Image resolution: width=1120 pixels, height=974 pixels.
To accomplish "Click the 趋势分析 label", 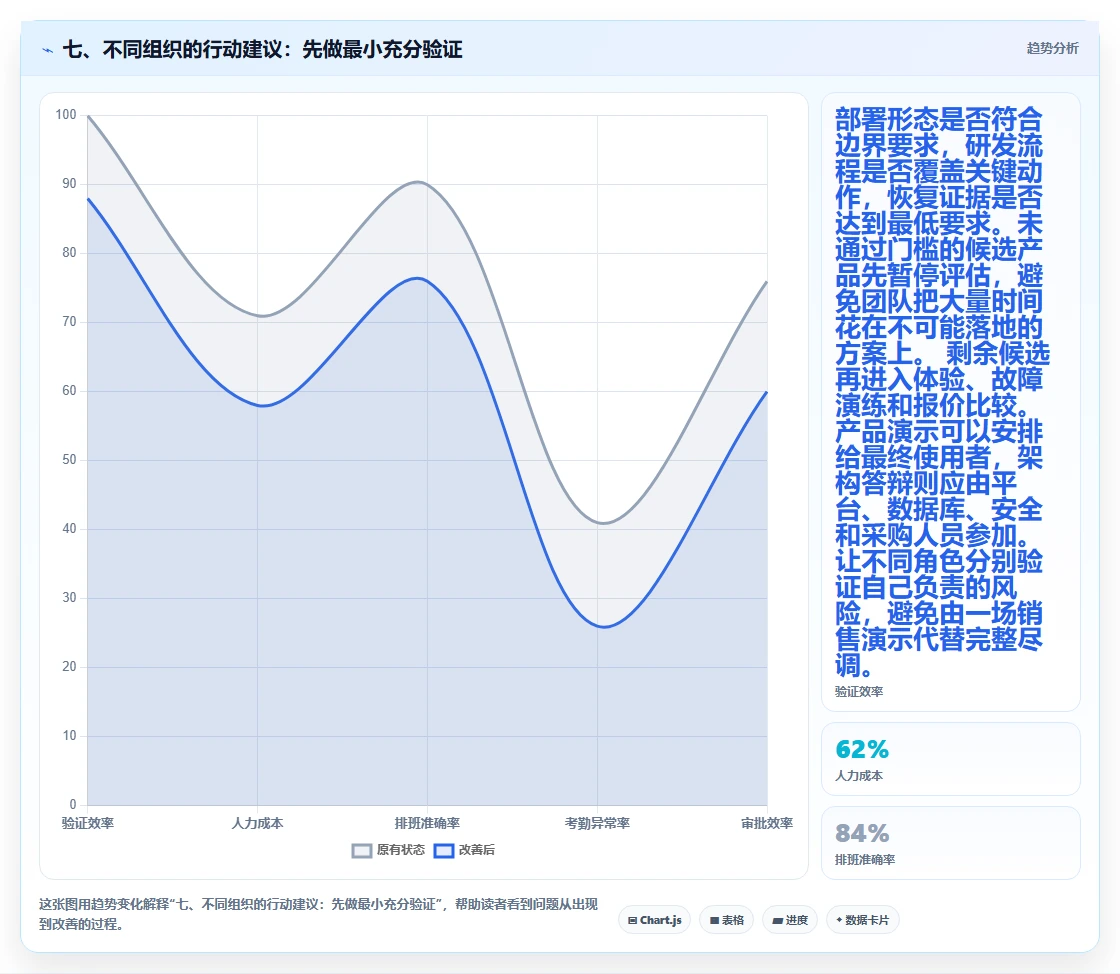I will tap(1052, 49).
